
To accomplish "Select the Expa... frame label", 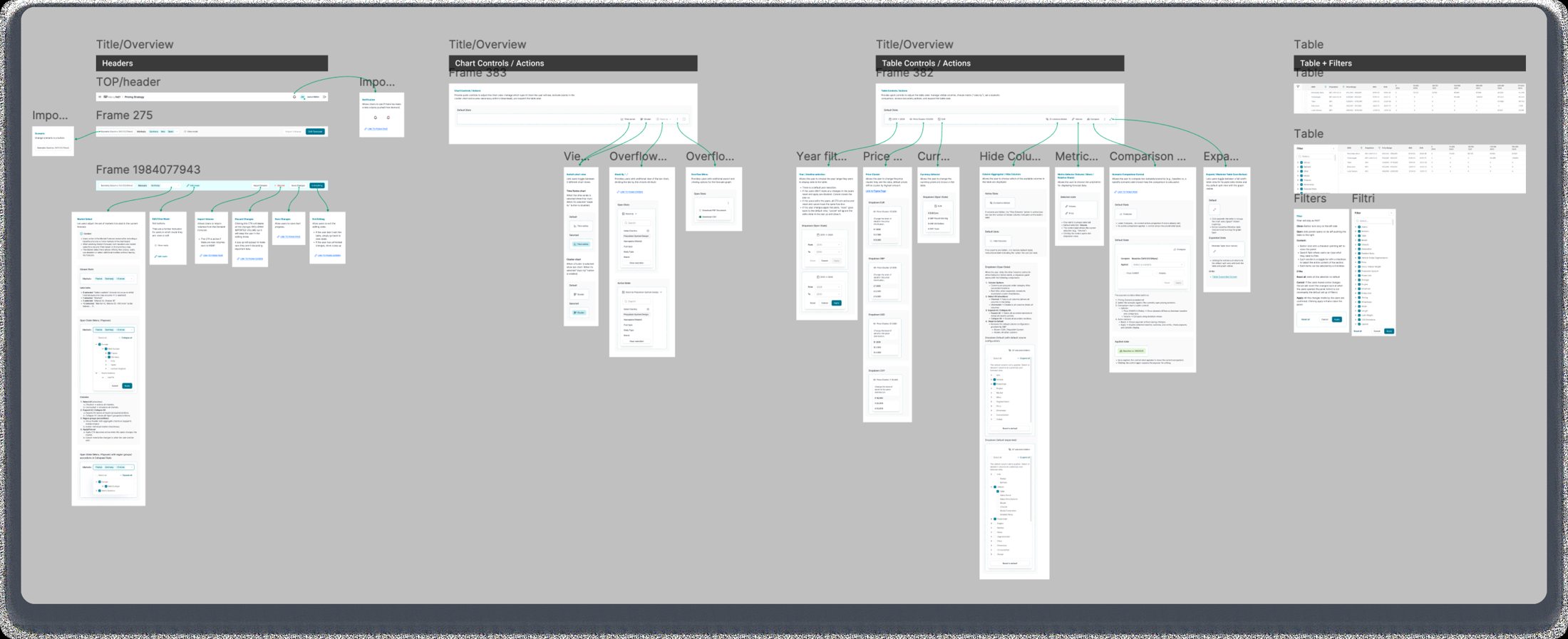I will [x=1221, y=156].
